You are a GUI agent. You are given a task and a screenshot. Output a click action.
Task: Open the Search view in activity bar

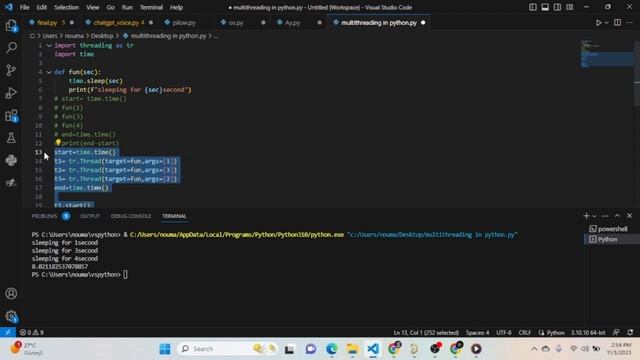11,47
